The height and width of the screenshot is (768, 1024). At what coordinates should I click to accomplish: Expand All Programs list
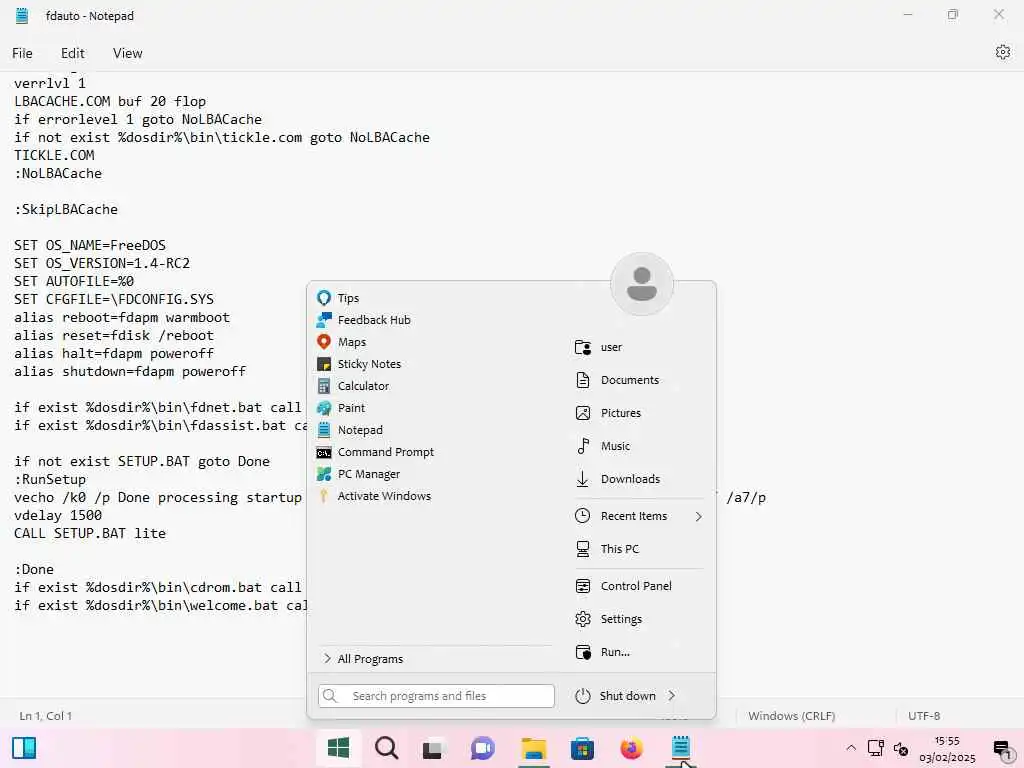click(363, 659)
